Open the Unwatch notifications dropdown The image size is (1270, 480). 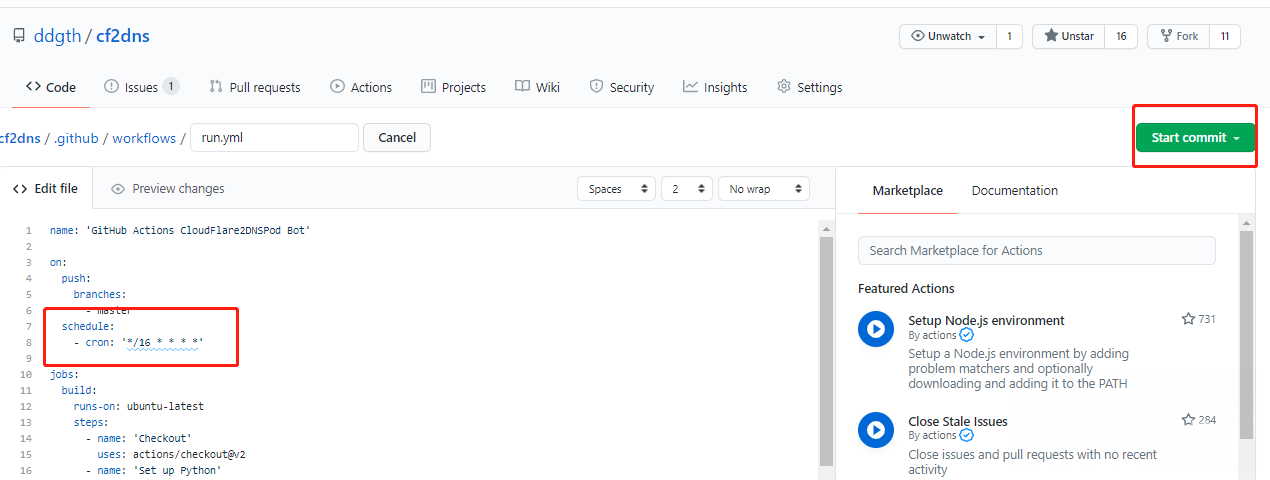[x=947, y=36]
